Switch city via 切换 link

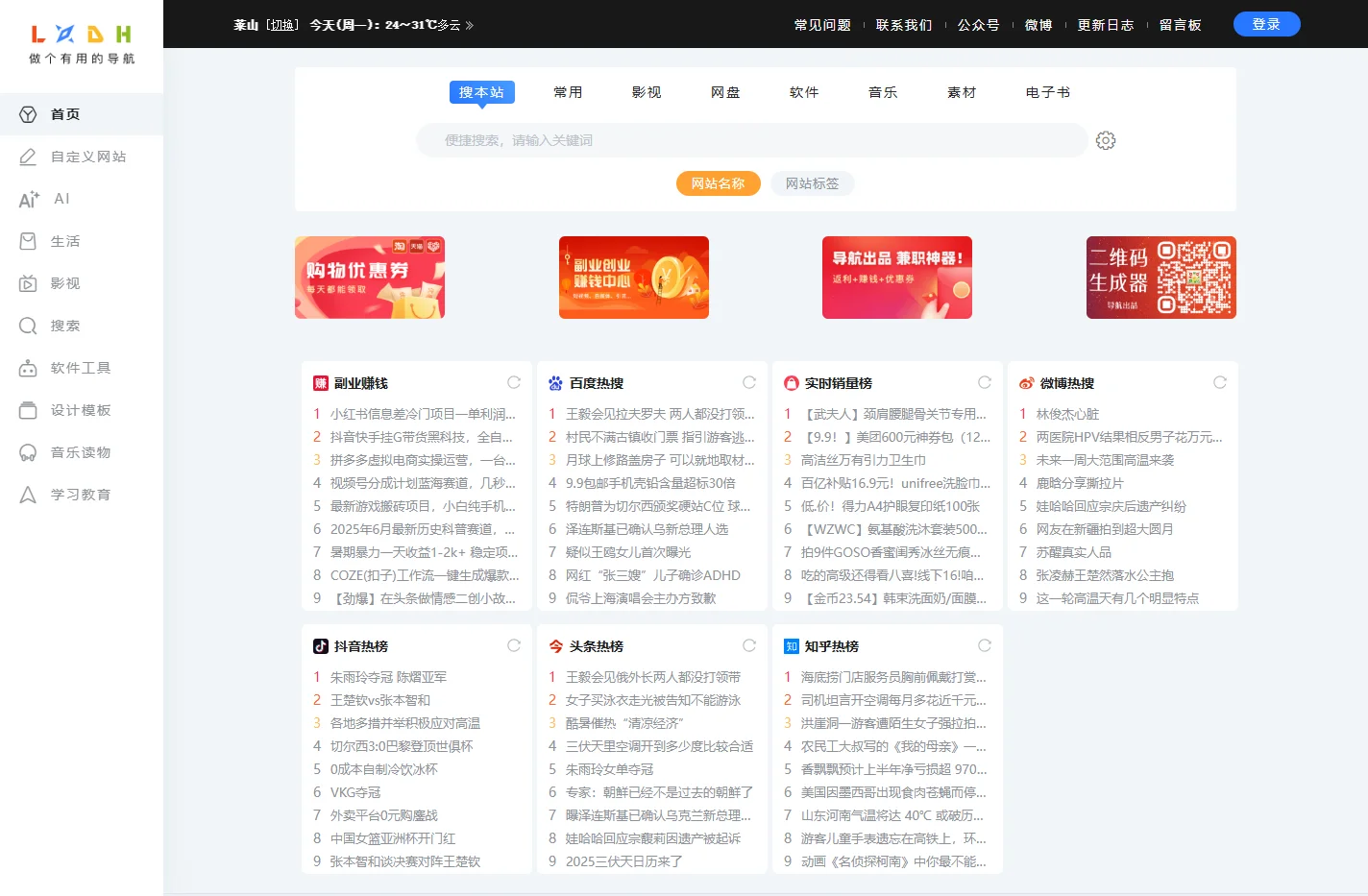tap(282, 25)
